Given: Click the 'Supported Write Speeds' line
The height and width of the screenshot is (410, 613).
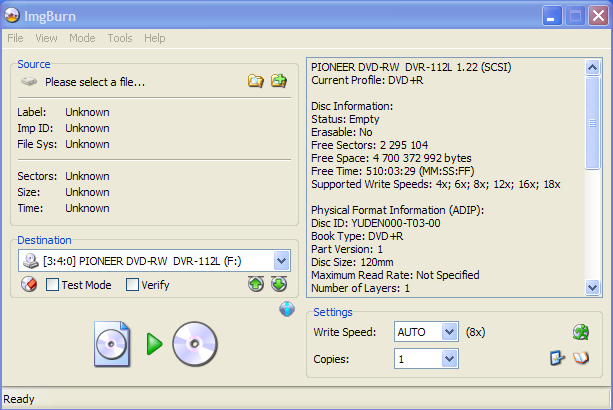Looking at the screenshot, I should tap(436, 184).
